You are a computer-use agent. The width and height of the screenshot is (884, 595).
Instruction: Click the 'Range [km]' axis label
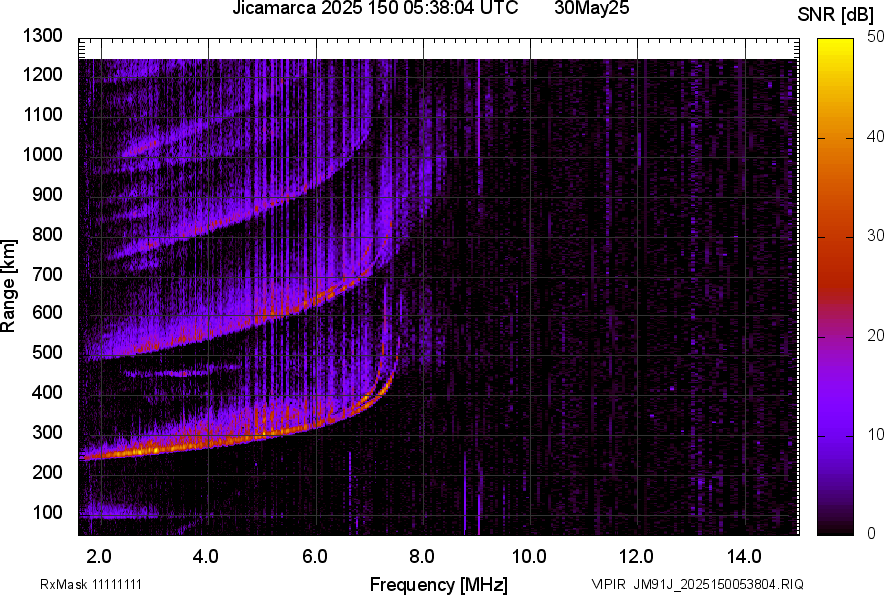click(8, 286)
